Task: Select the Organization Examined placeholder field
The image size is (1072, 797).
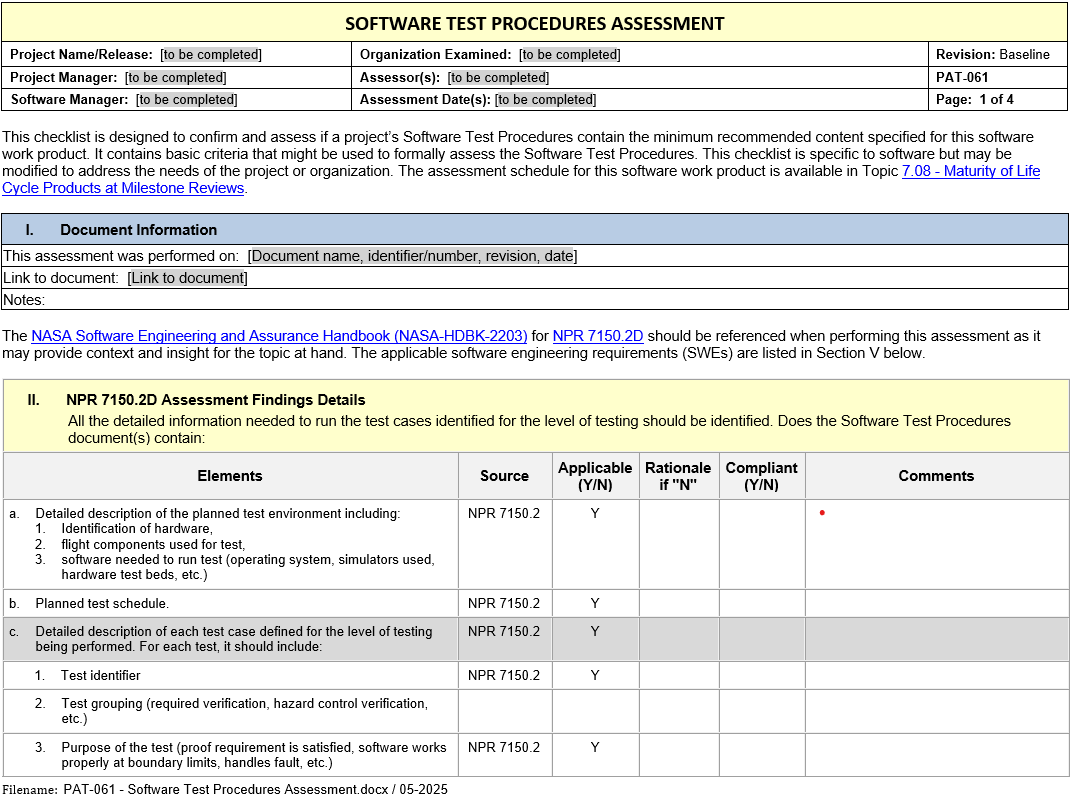Action: pyautogui.click(x=569, y=55)
